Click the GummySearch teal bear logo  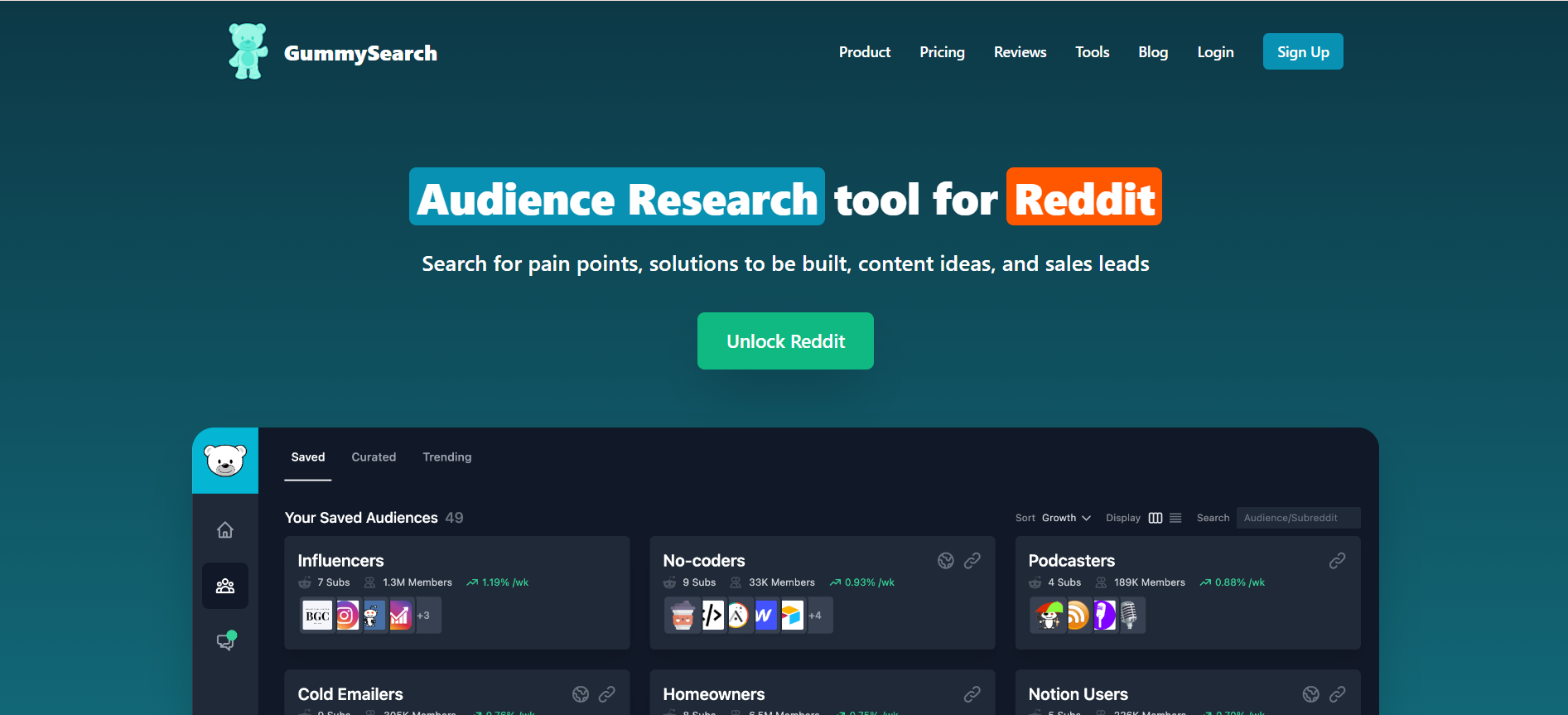(x=248, y=51)
